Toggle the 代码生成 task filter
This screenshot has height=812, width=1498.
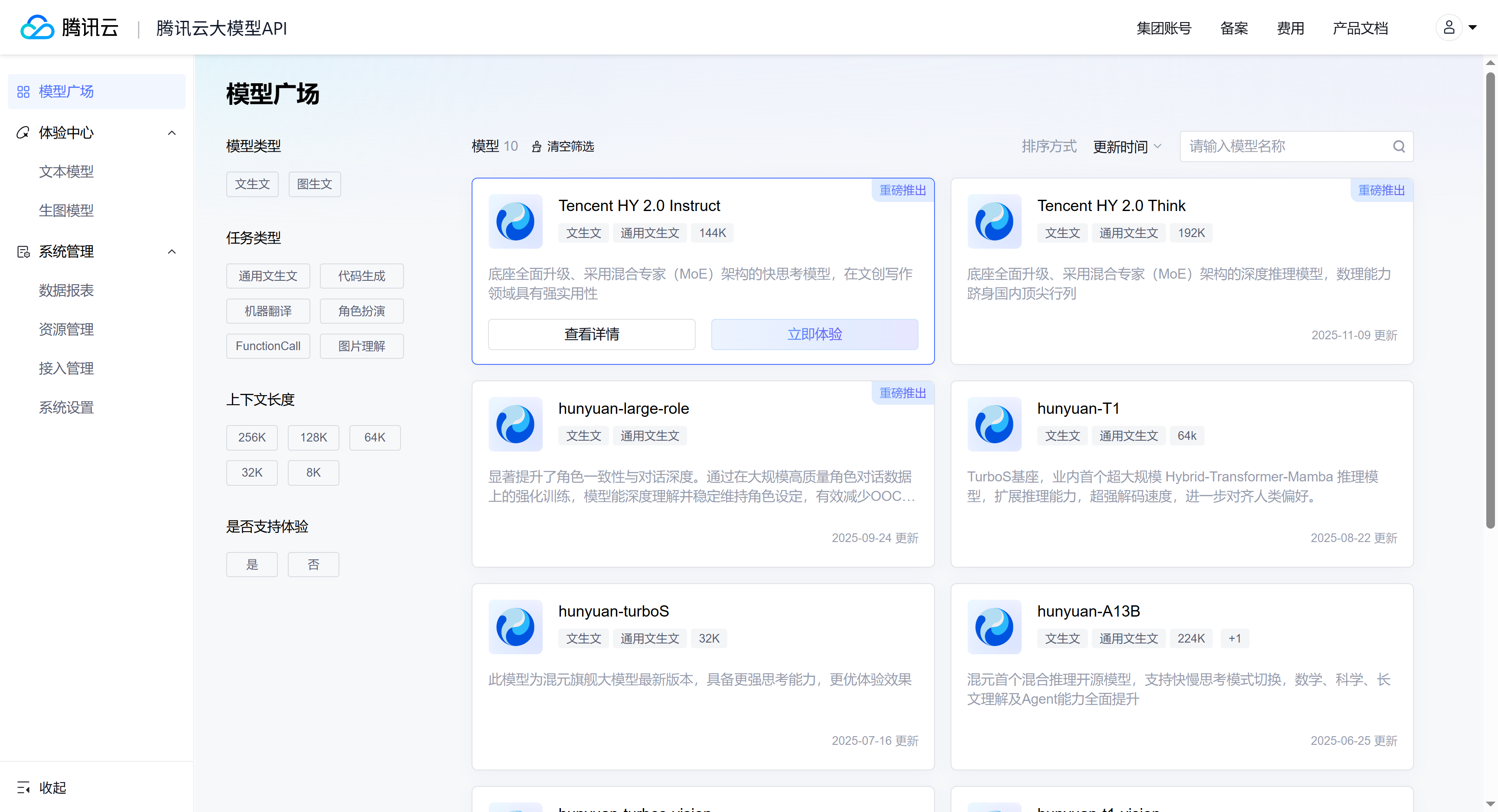tap(361, 276)
